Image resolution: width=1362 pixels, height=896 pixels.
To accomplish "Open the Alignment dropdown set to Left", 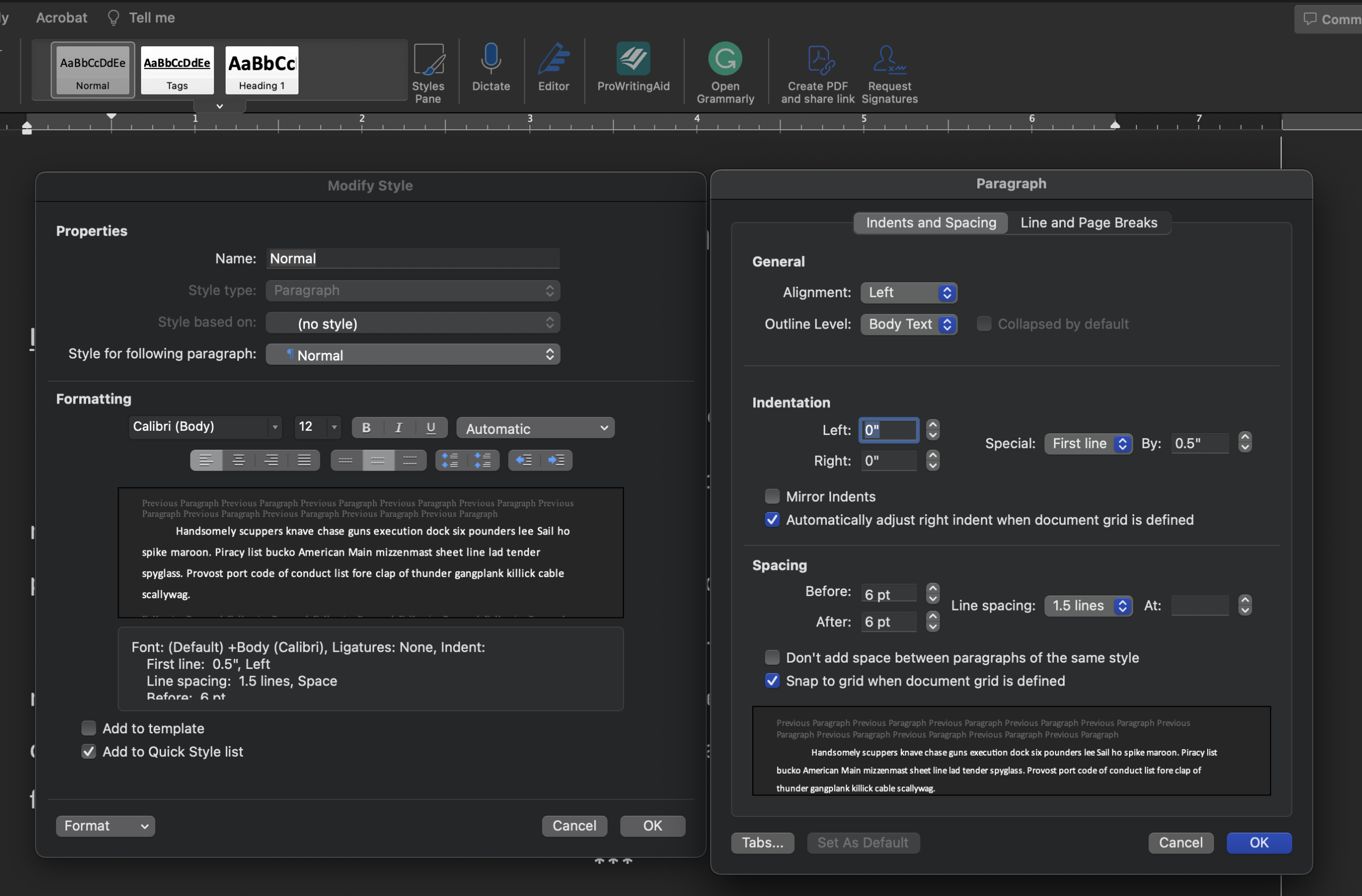I will click(x=908, y=293).
